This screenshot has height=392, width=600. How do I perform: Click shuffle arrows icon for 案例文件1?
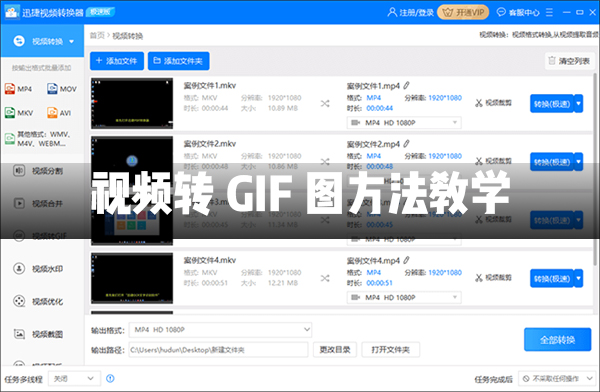coord(325,103)
